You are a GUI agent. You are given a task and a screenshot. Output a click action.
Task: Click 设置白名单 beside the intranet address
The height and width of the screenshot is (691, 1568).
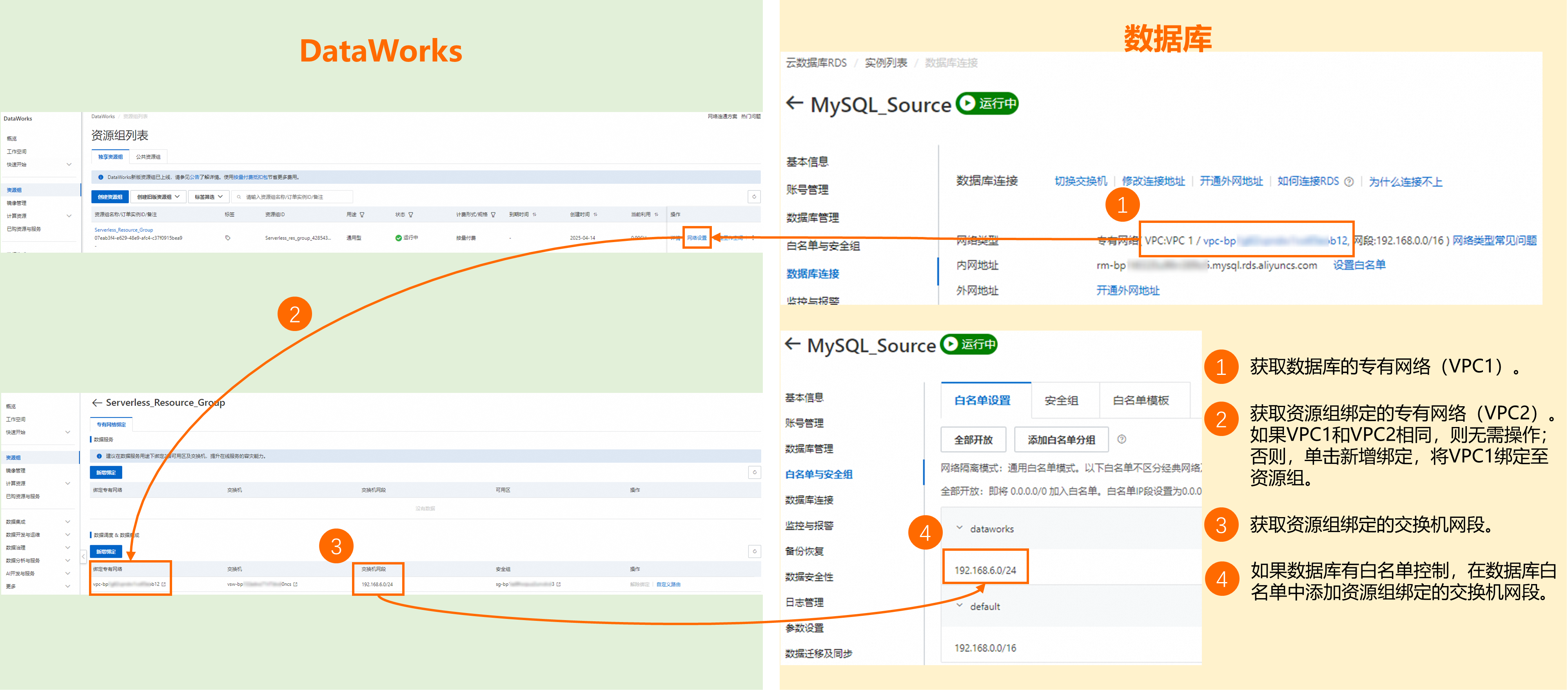1359,264
